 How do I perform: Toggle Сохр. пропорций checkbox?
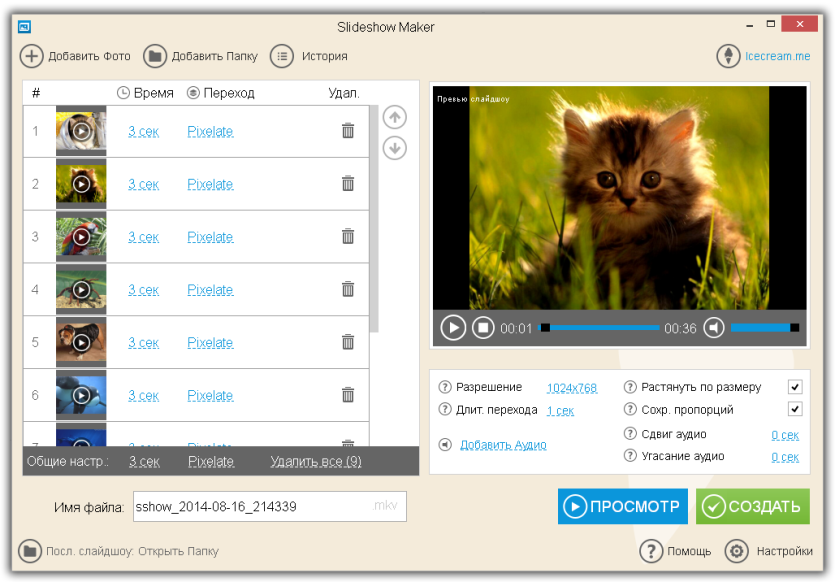point(795,409)
